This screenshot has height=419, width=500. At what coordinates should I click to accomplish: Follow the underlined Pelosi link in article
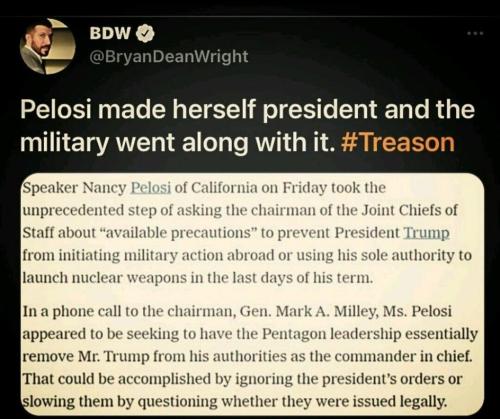(x=151, y=188)
